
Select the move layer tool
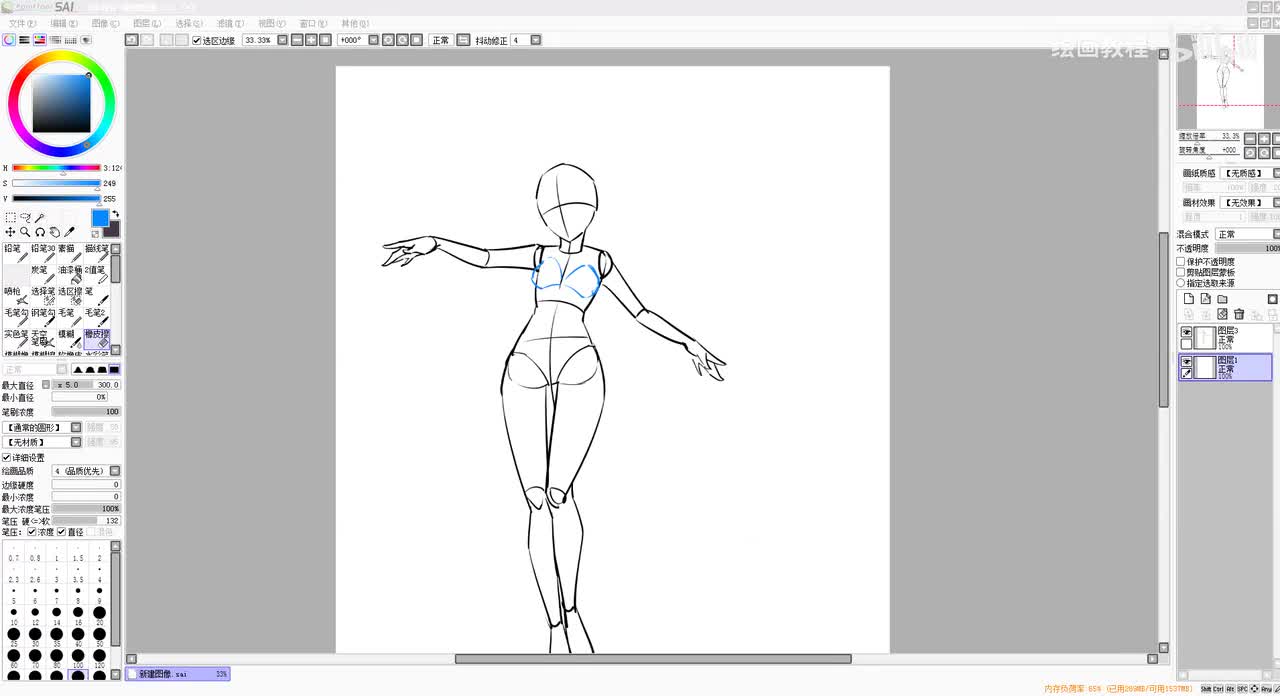coord(10,232)
